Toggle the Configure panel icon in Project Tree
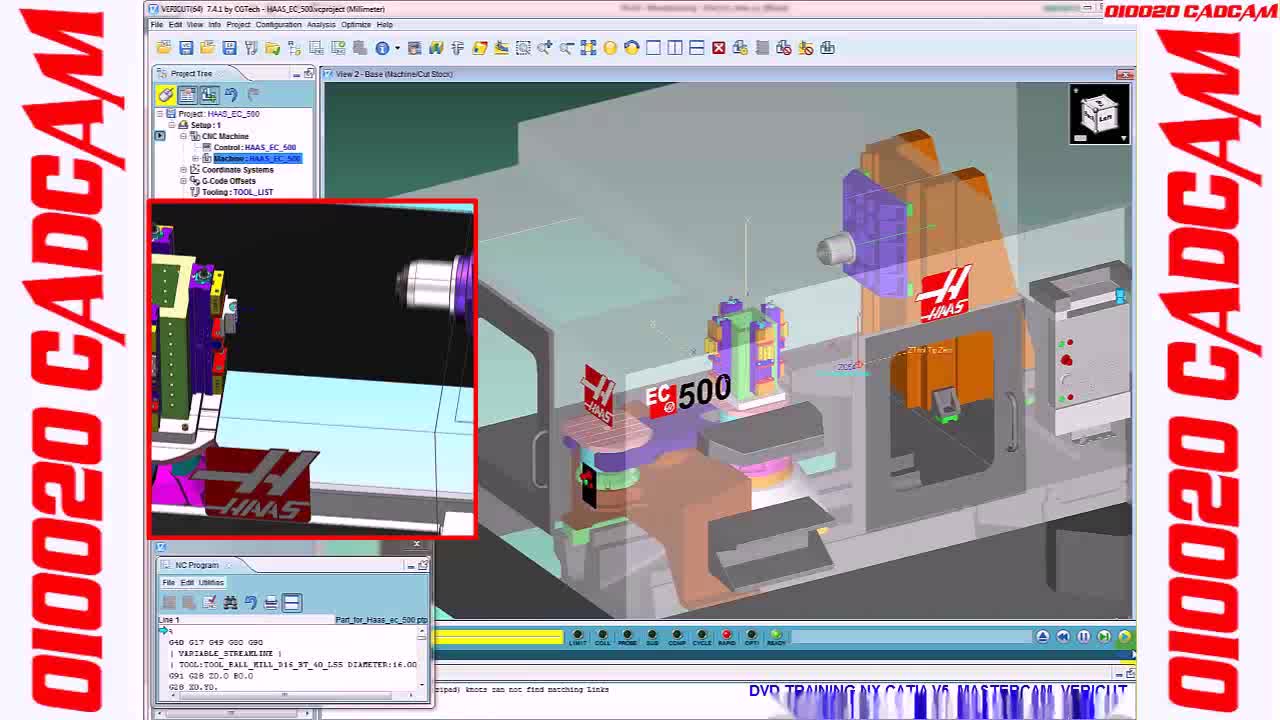This screenshot has width=1280, height=720. 187,94
